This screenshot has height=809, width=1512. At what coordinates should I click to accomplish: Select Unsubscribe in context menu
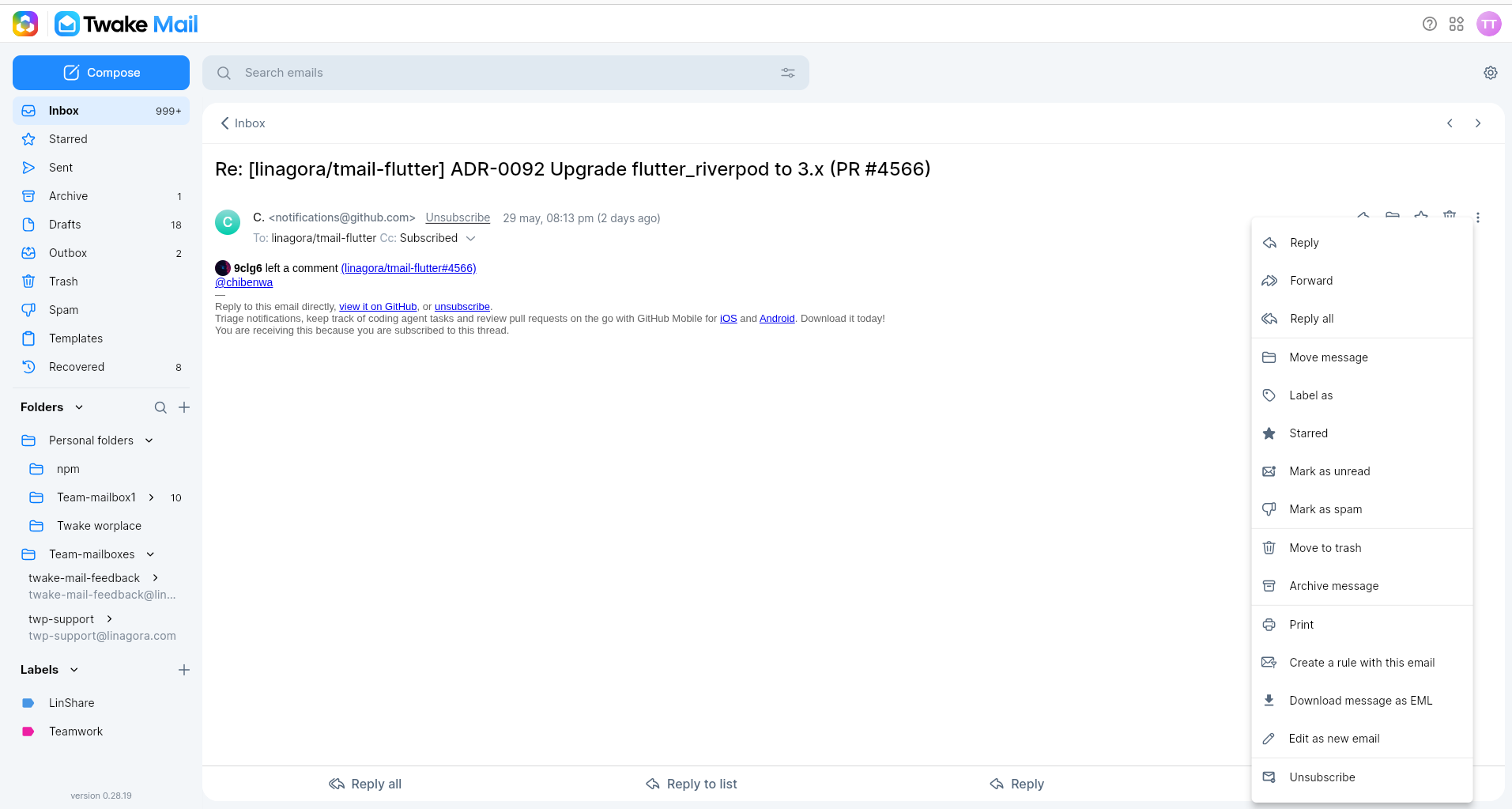point(1363,777)
